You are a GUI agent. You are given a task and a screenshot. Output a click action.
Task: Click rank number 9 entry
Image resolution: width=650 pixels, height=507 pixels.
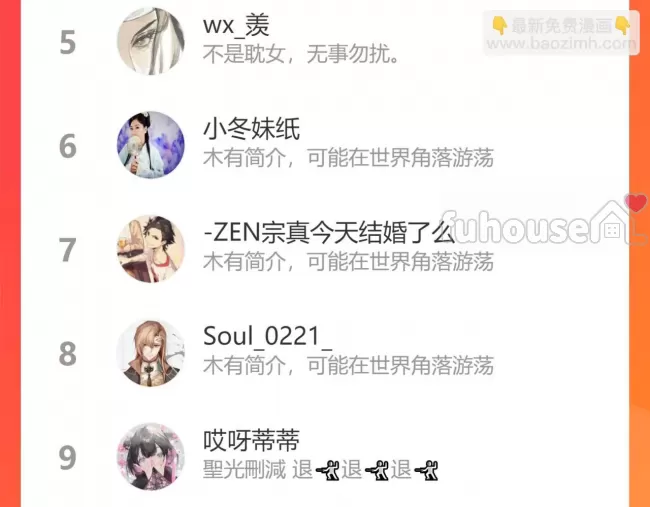pyautogui.click(x=68, y=458)
